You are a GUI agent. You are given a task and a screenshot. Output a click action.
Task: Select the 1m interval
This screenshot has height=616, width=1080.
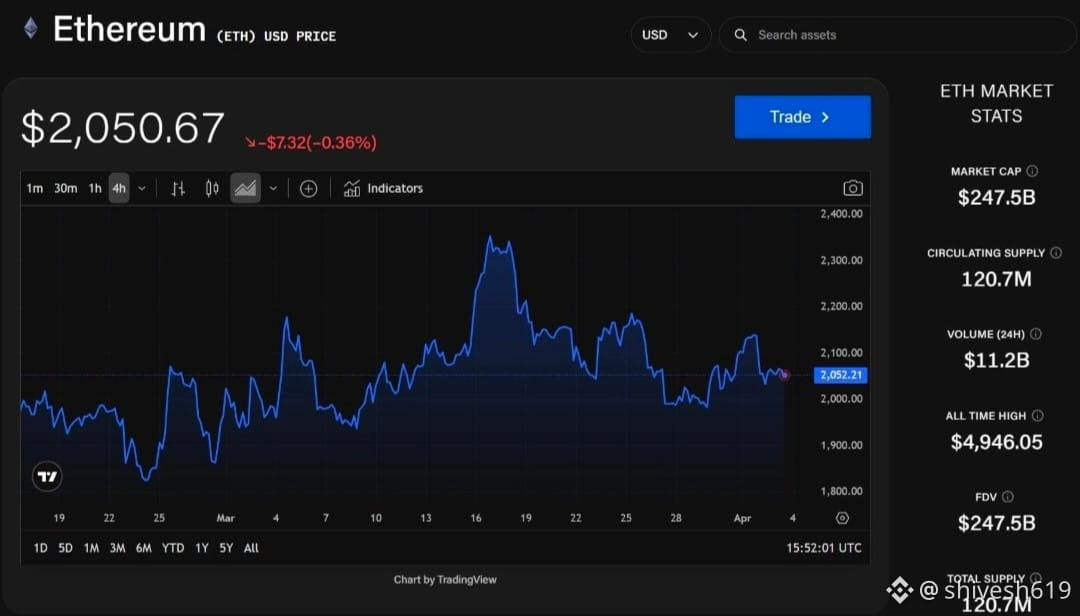click(34, 188)
